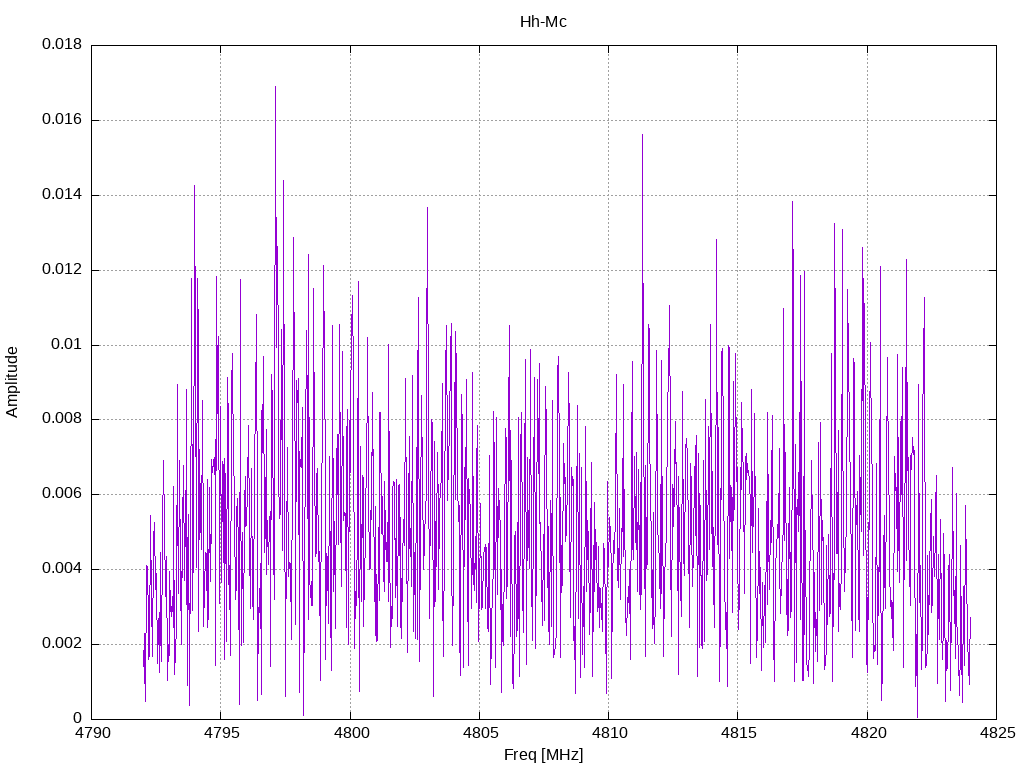The width and height of the screenshot is (1024, 768).
Task: Click the 4800 x-axis tick label
Action: pyautogui.click(x=351, y=733)
